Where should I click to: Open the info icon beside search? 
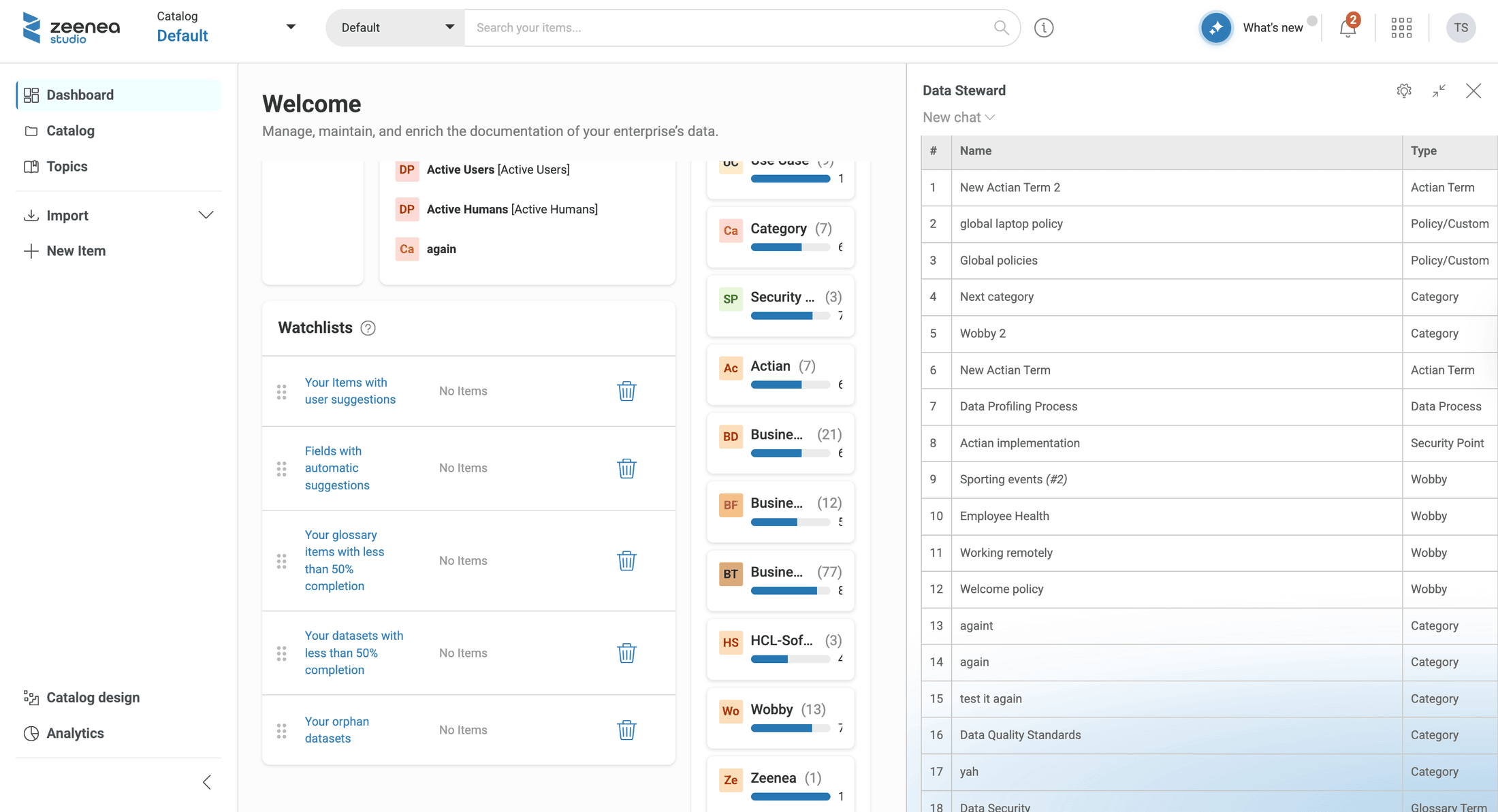[1044, 28]
